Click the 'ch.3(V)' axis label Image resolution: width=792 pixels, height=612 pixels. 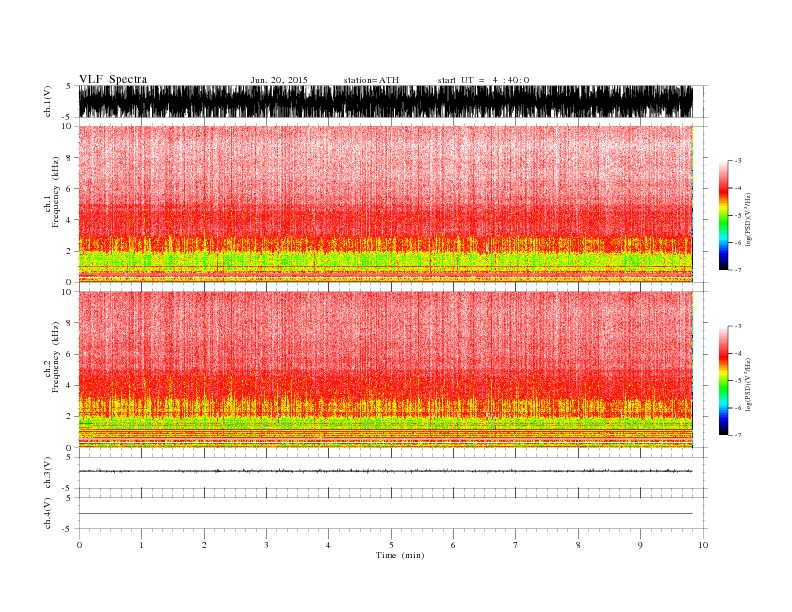(48, 473)
